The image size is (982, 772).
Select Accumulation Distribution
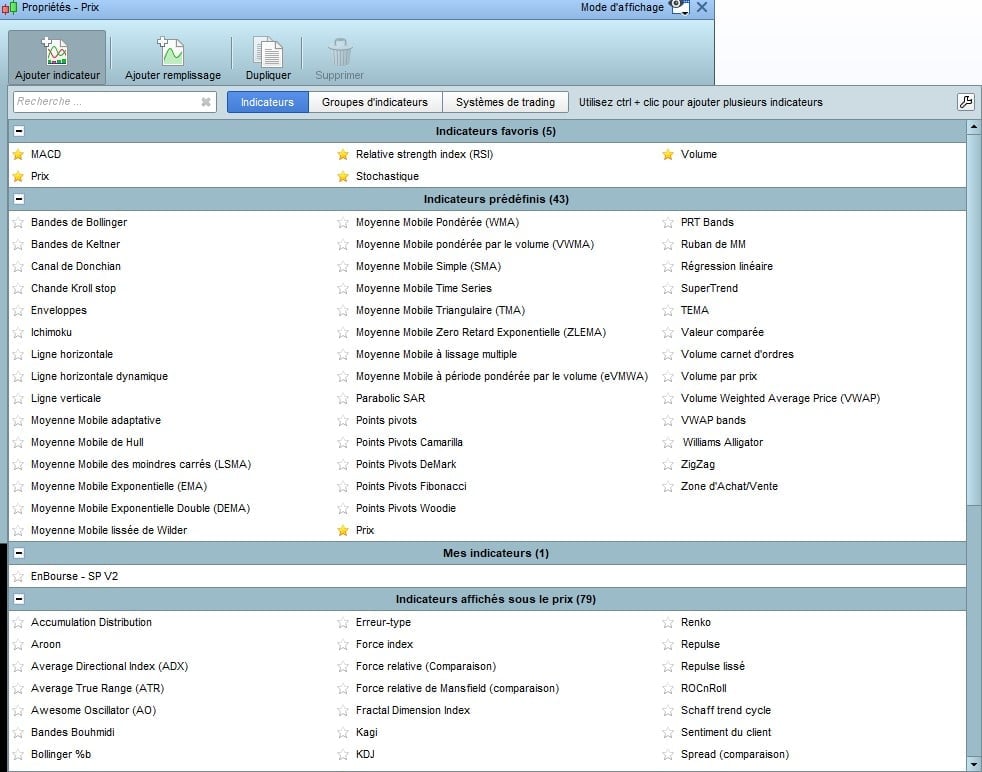(91, 622)
